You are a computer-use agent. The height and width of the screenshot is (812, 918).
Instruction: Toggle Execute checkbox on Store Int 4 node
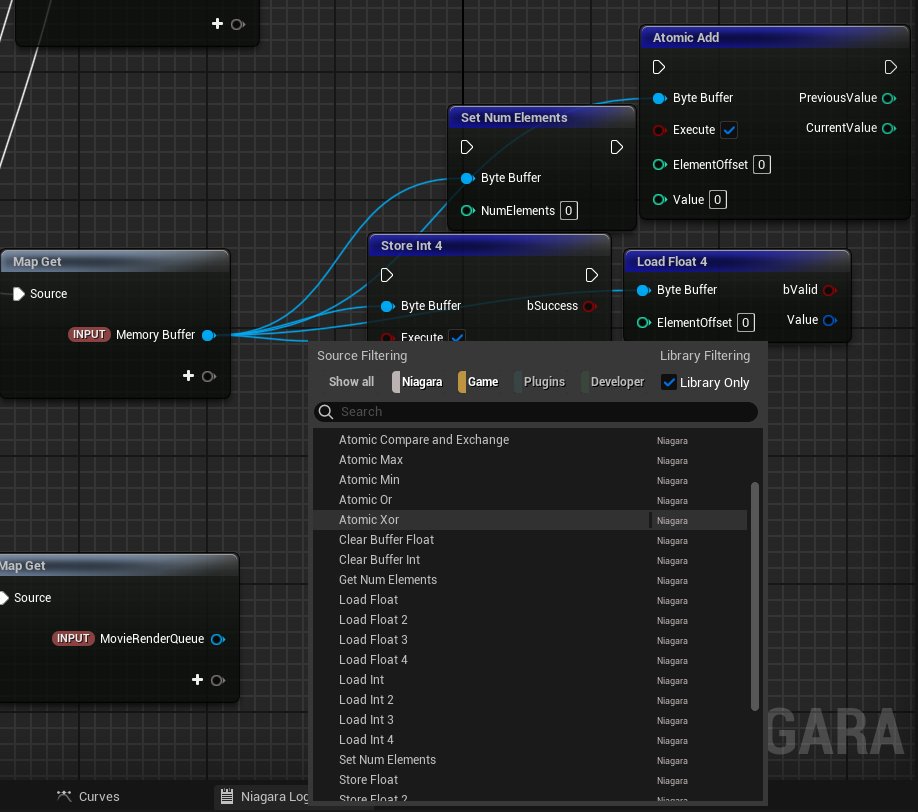coord(458,337)
